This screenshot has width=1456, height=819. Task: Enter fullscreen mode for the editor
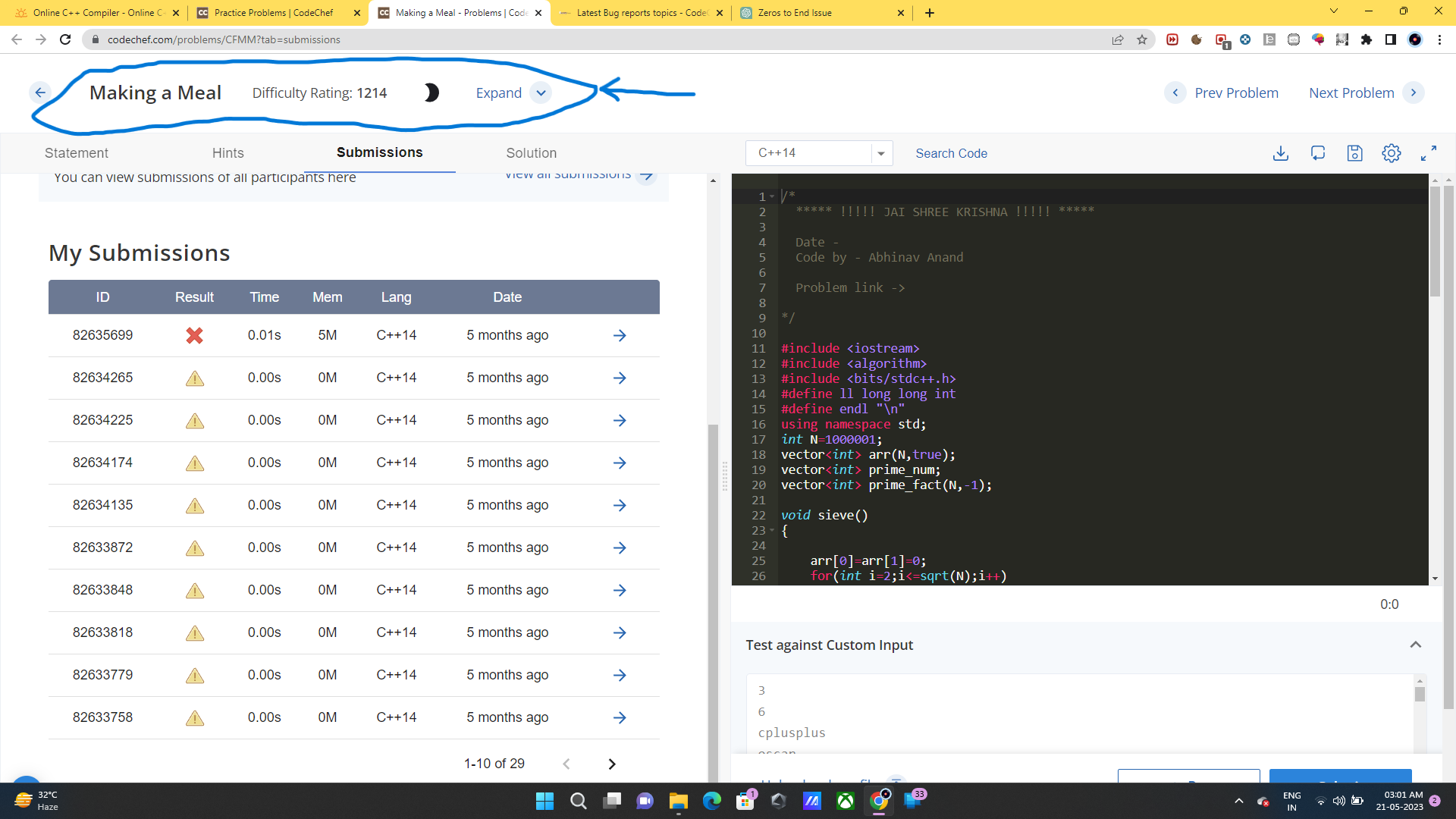coord(1429,153)
